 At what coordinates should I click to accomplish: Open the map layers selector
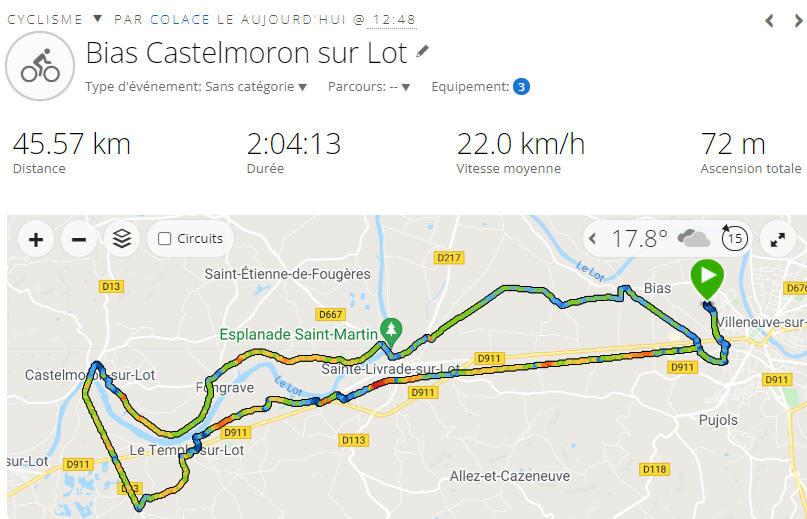tap(122, 239)
